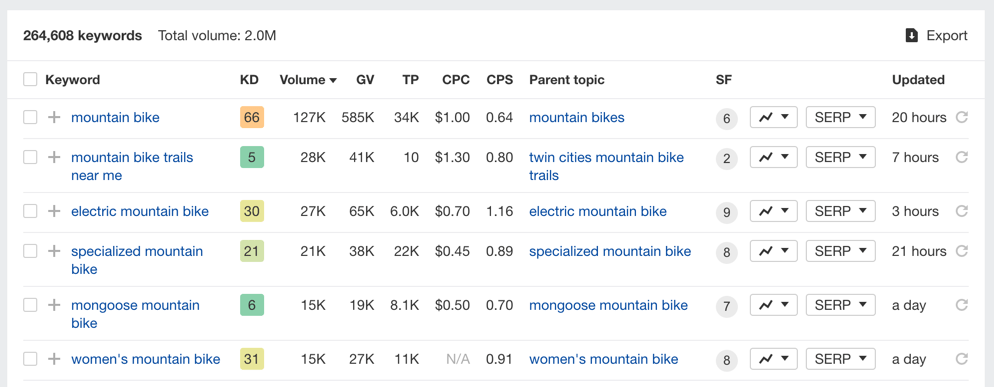The image size is (994, 387).
Task: Toggle the select-all Keyword header checkbox
Action: pos(30,79)
